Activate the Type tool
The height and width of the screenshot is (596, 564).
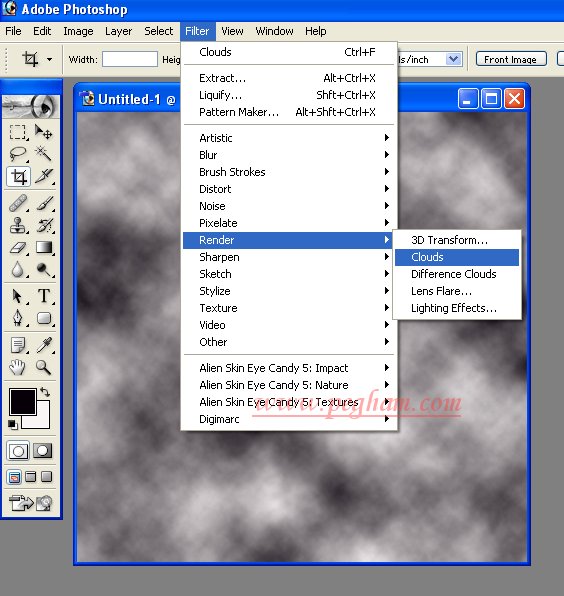[x=44, y=296]
